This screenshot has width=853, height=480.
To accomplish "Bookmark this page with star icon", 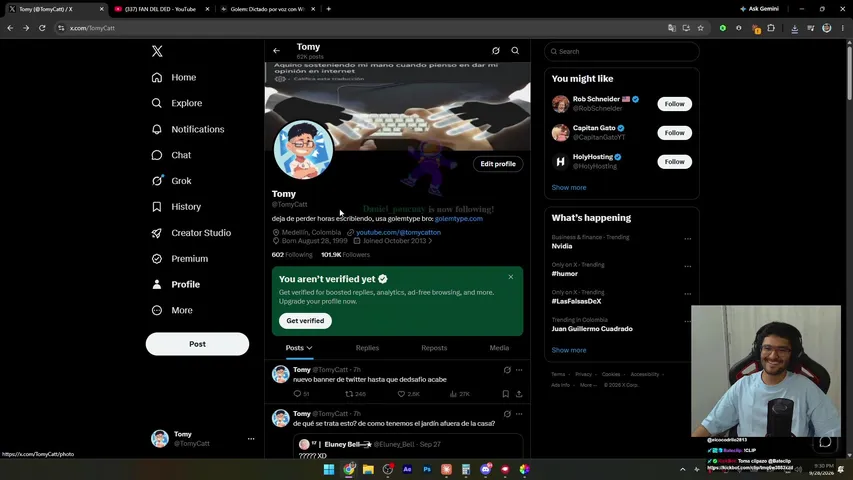I will click(701, 28).
